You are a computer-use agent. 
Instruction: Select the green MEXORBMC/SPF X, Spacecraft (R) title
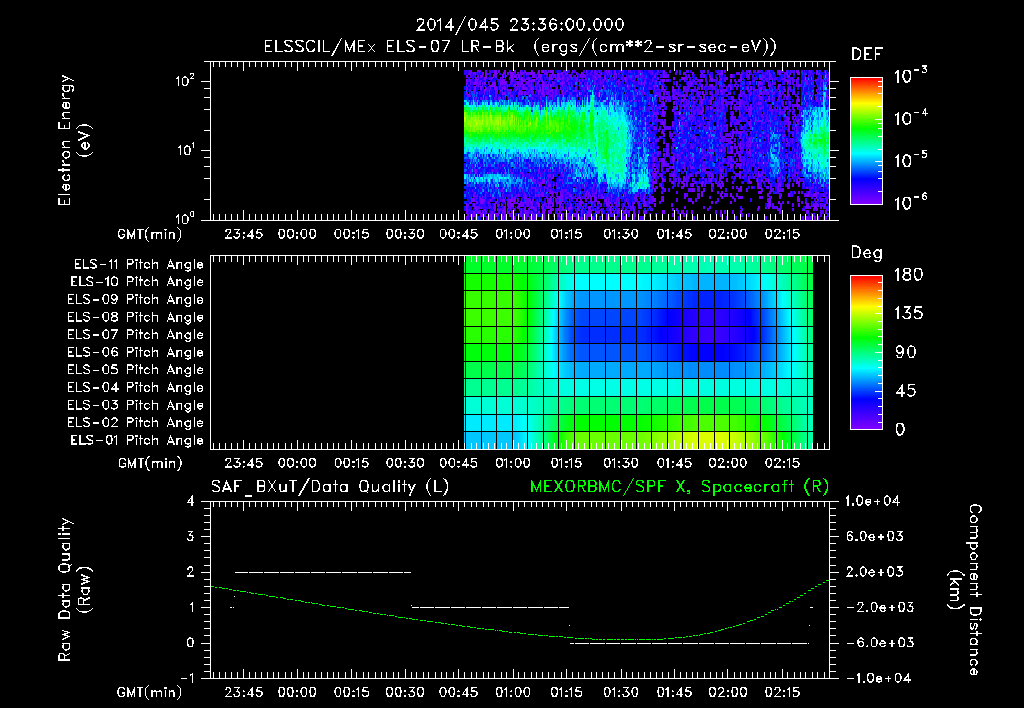pos(679,487)
